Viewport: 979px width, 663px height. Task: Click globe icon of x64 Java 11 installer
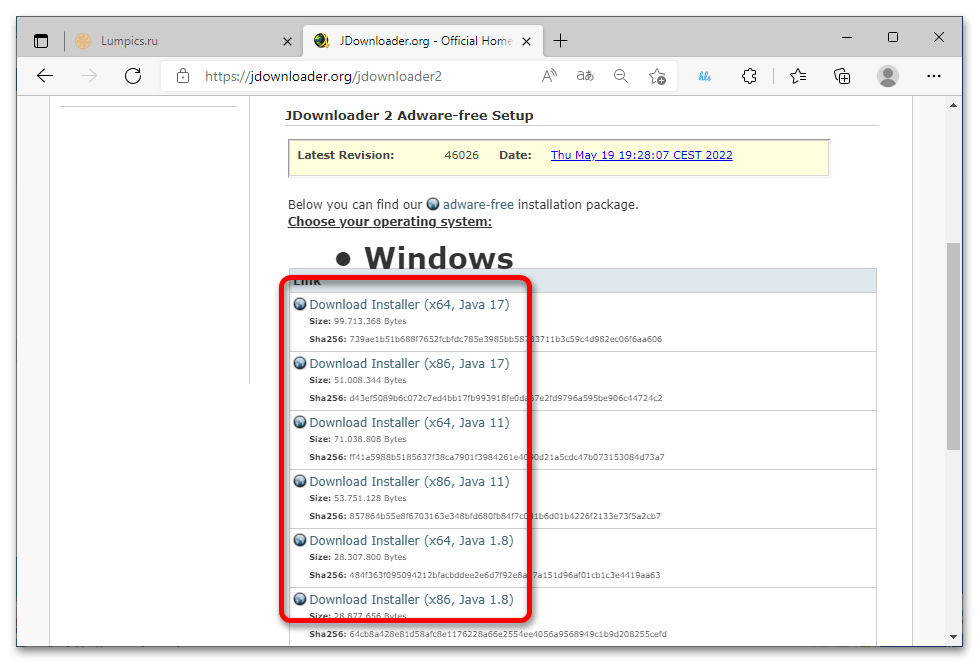pos(300,422)
